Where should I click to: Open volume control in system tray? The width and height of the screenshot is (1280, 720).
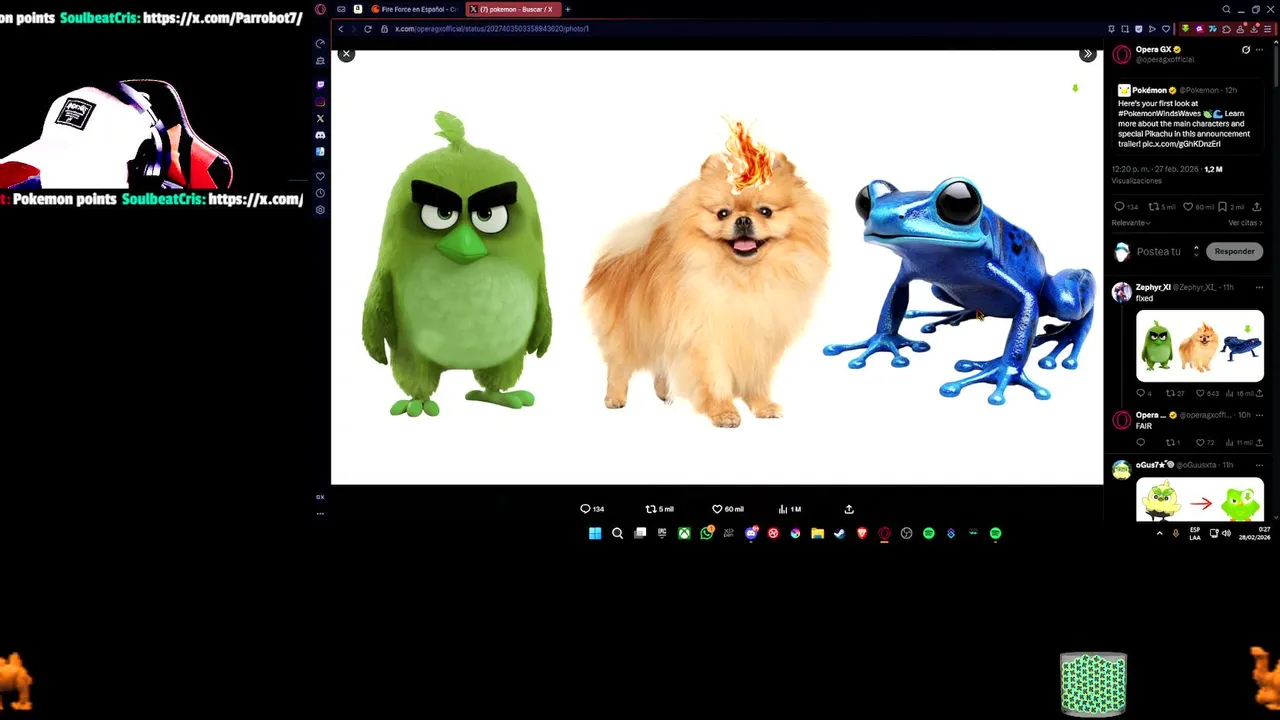(x=1226, y=534)
